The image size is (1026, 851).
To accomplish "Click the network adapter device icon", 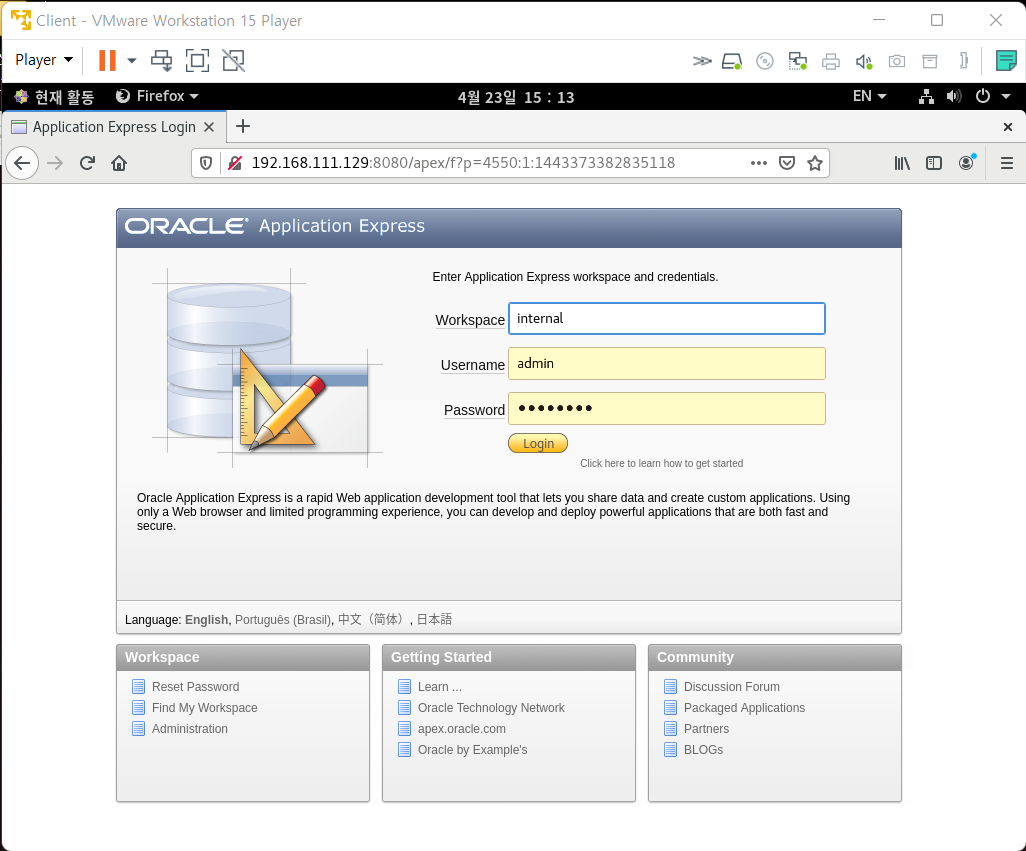I will [797, 61].
